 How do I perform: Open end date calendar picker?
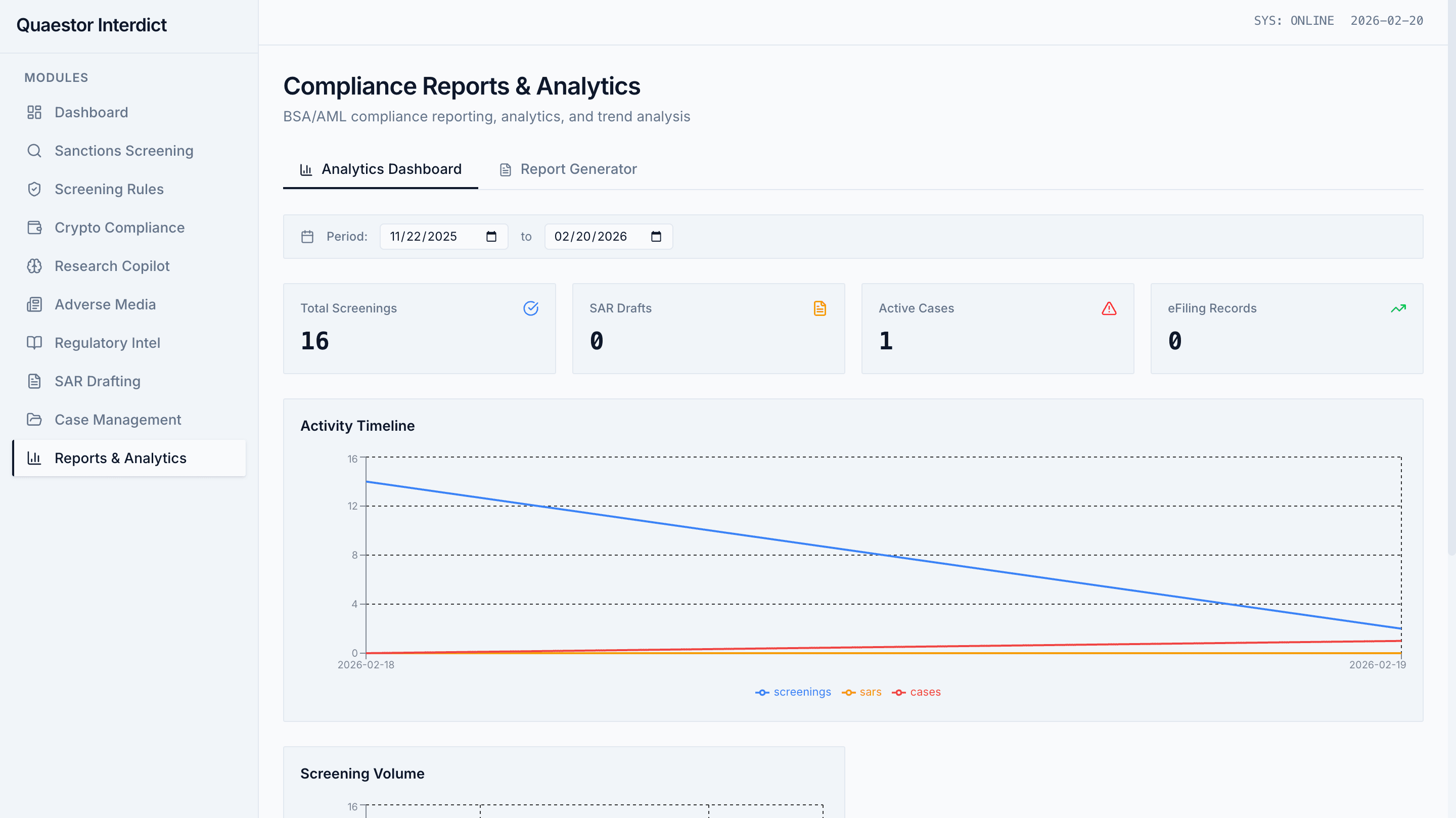tap(656, 237)
